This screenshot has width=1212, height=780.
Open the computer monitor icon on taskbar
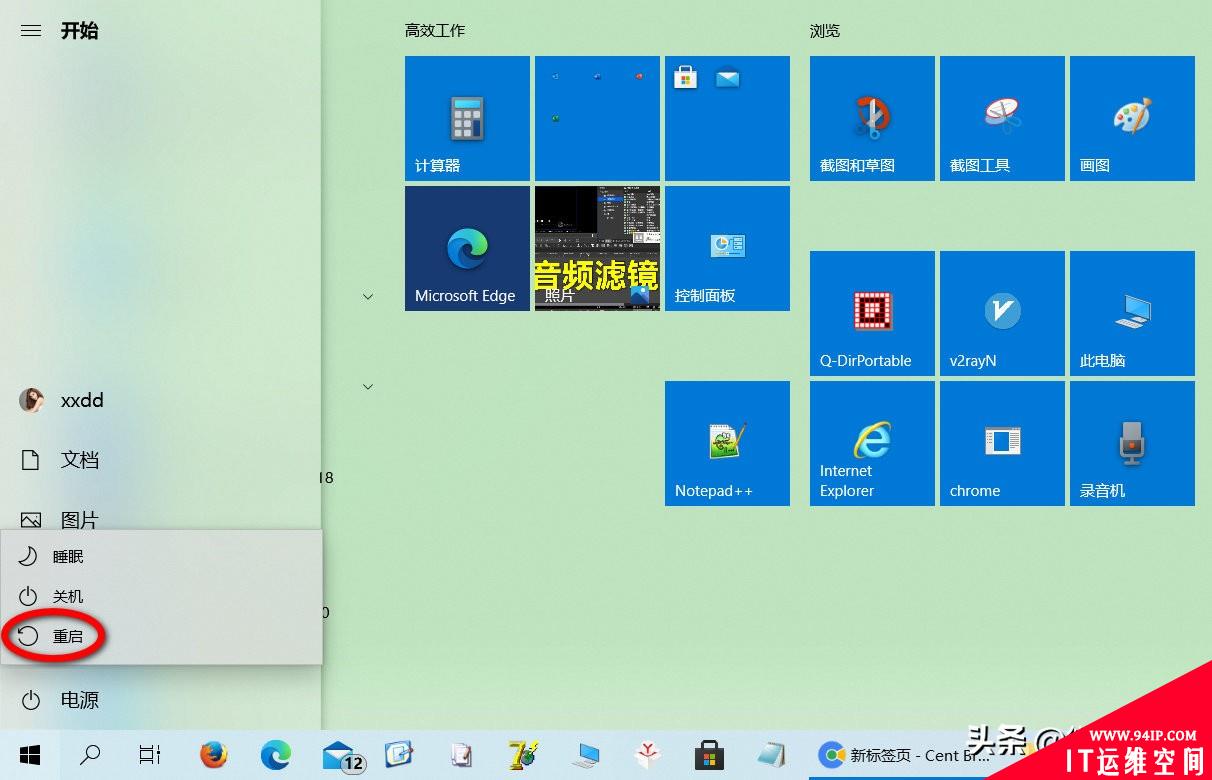(x=585, y=755)
